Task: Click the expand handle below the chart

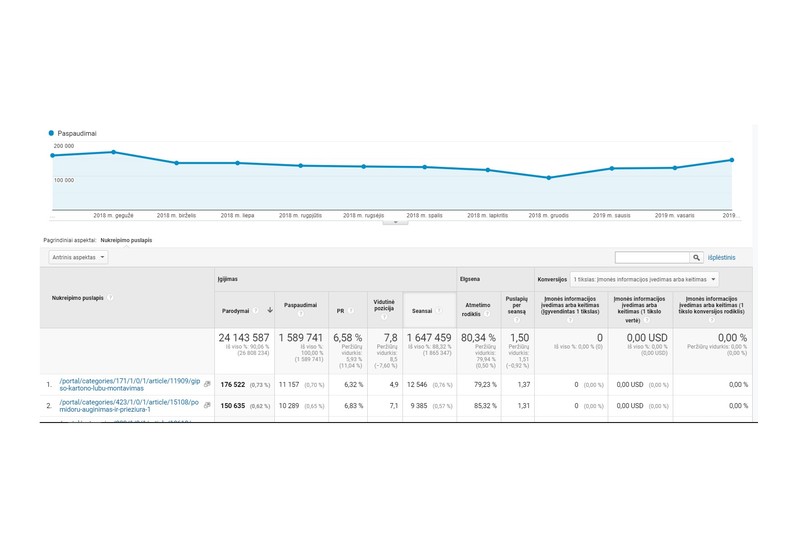Action: point(395,222)
